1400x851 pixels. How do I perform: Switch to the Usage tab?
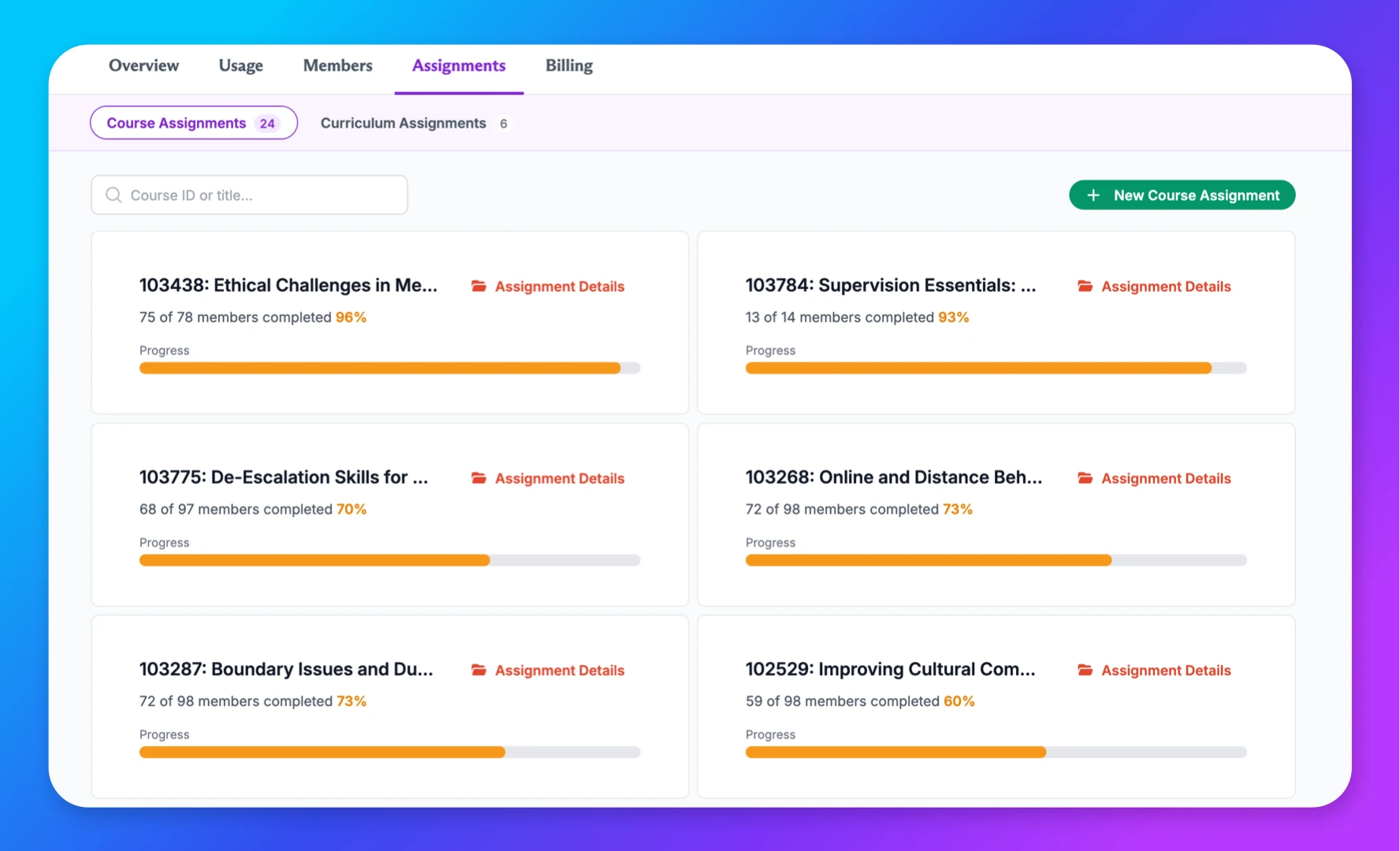(241, 65)
